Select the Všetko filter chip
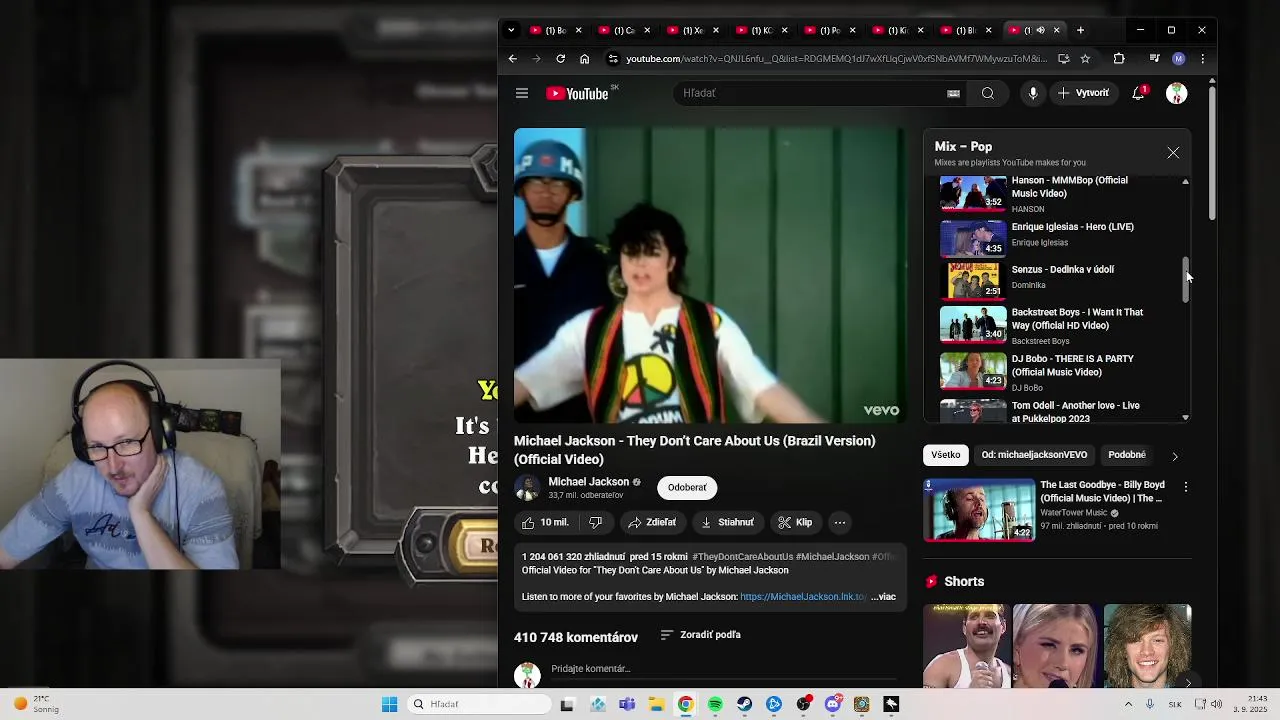This screenshot has width=1280, height=720. (945, 455)
